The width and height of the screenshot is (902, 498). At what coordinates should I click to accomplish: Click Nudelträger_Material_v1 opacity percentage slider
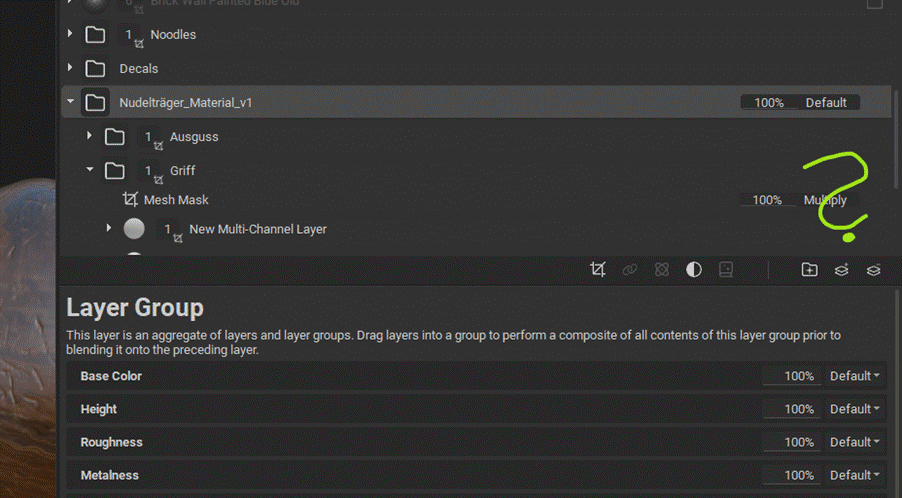768,103
